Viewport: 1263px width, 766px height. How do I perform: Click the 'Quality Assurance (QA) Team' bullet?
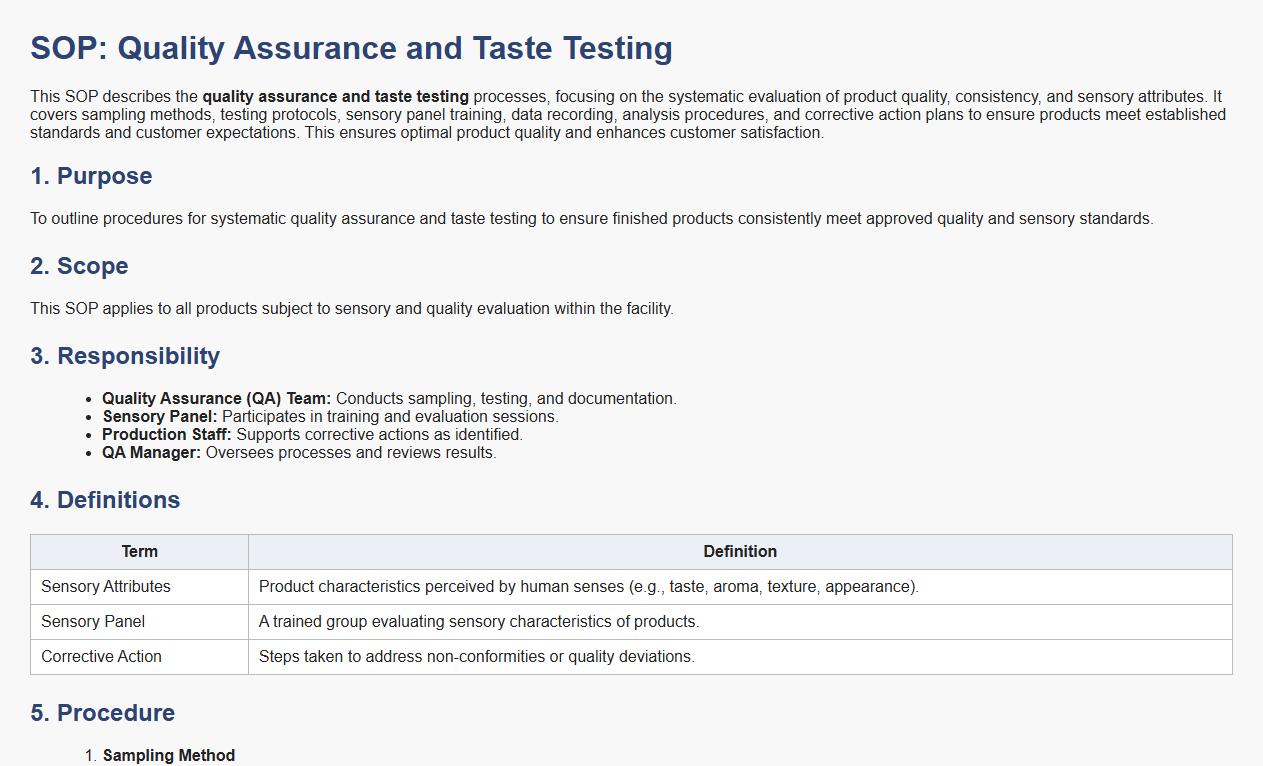click(216, 399)
